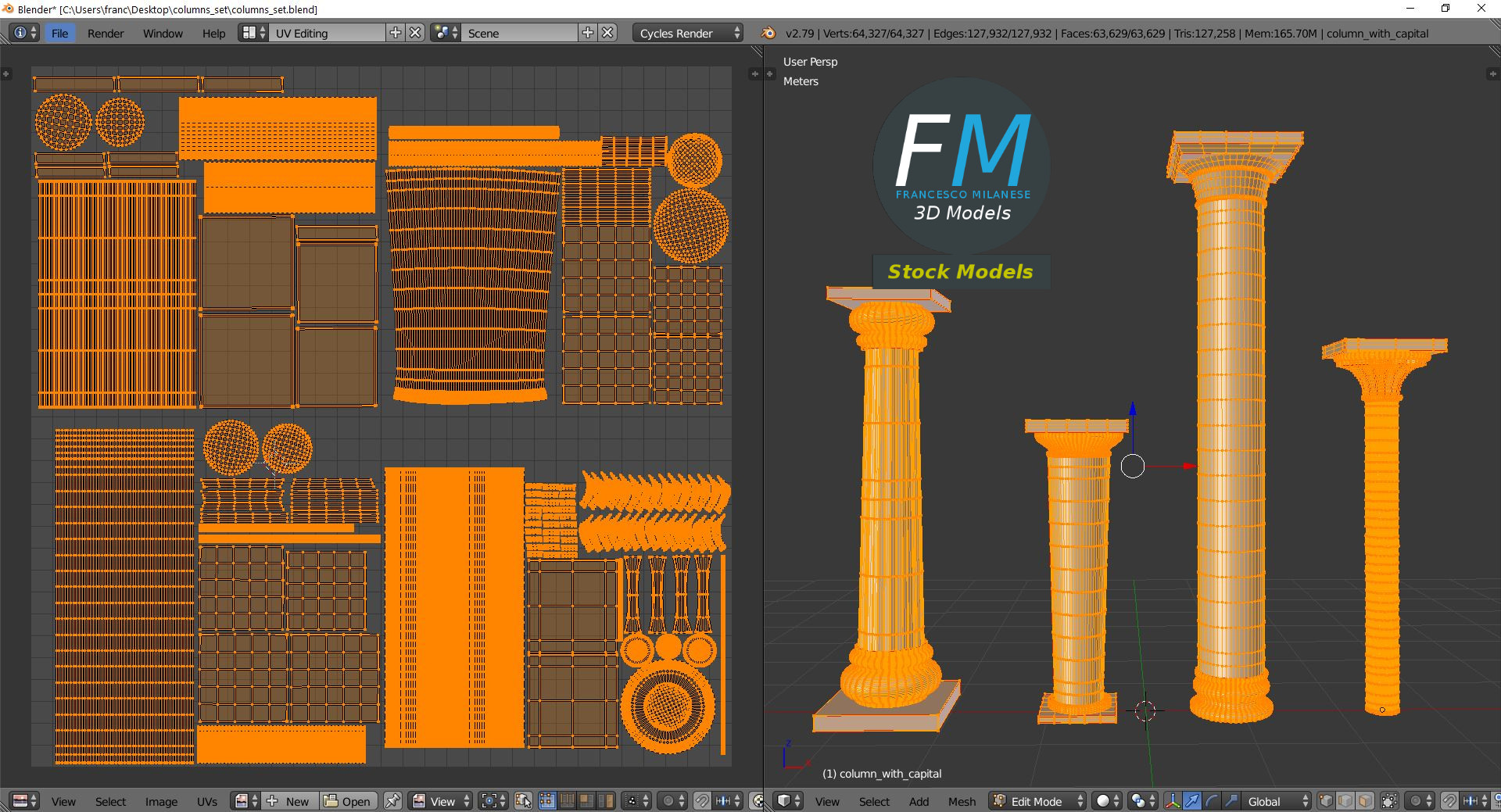This screenshot has height=812, width=1501.
Task: Open the Render menu
Action: click(x=106, y=33)
